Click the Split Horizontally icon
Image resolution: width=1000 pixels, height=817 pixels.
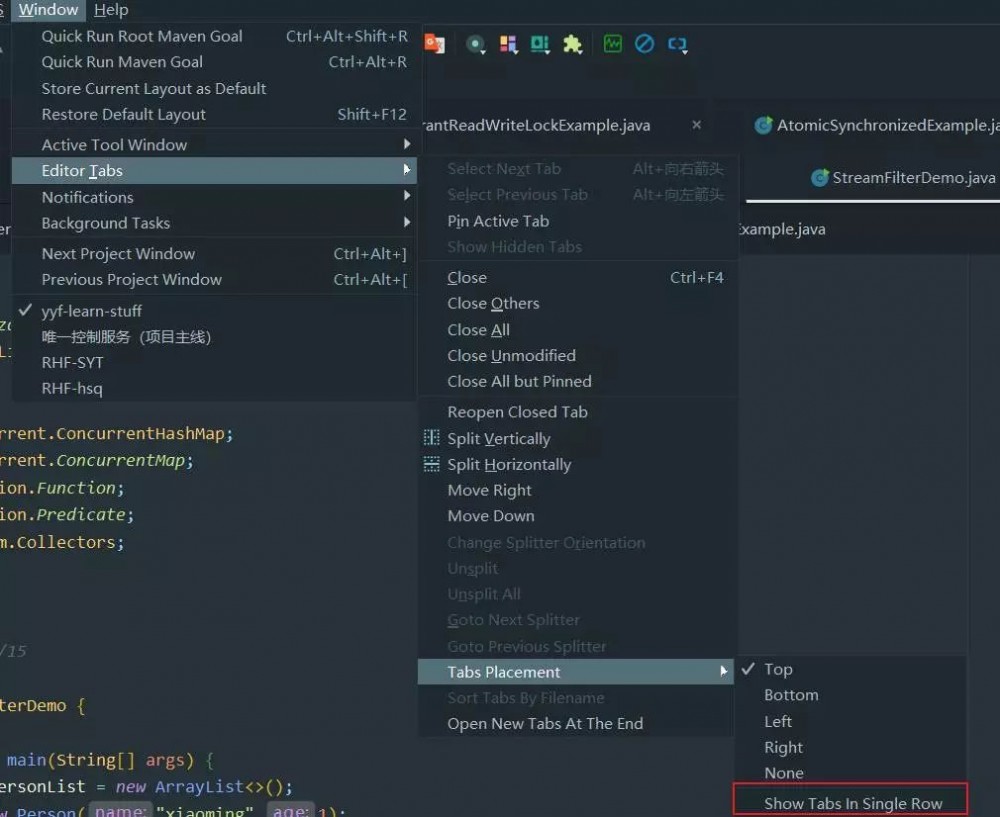click(x=434, y=464)
